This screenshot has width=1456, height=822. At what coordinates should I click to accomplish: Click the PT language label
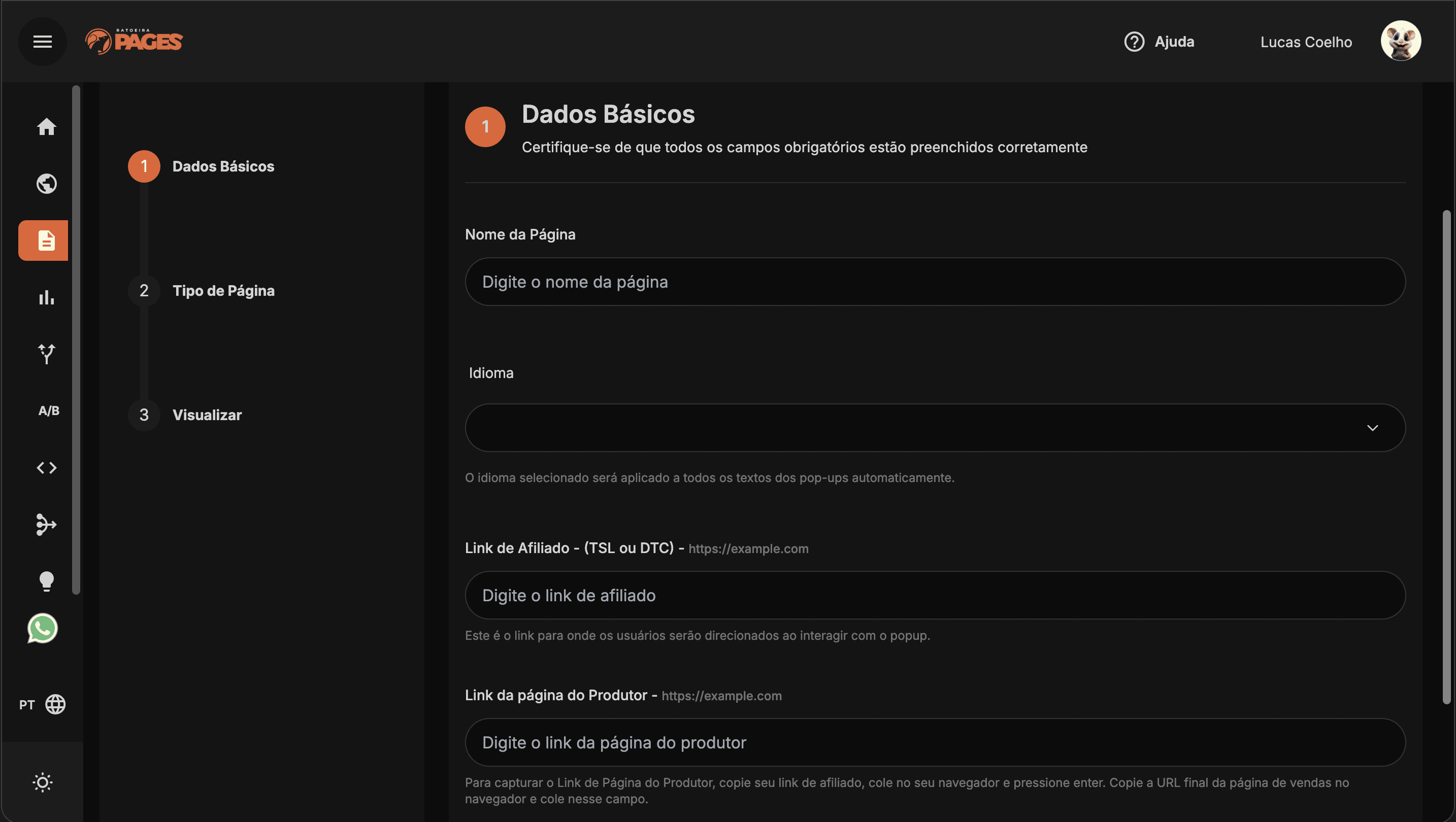click(27, 704)
